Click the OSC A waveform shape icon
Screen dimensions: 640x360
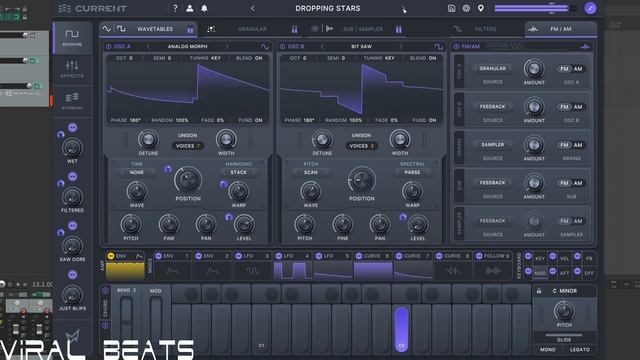[264, 47]
